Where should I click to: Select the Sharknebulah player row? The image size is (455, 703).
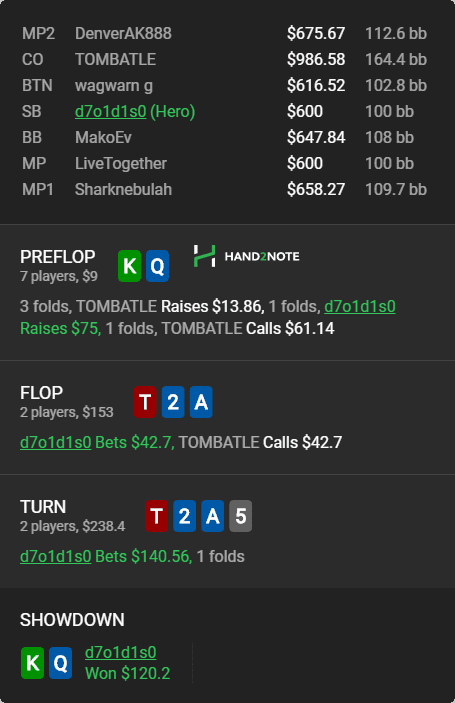(224, 189)
